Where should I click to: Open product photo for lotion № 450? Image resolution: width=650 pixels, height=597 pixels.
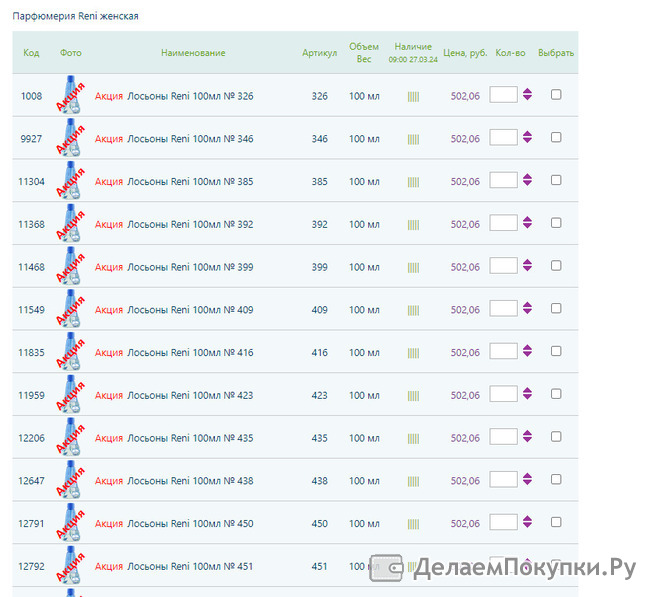pos(70,522)
